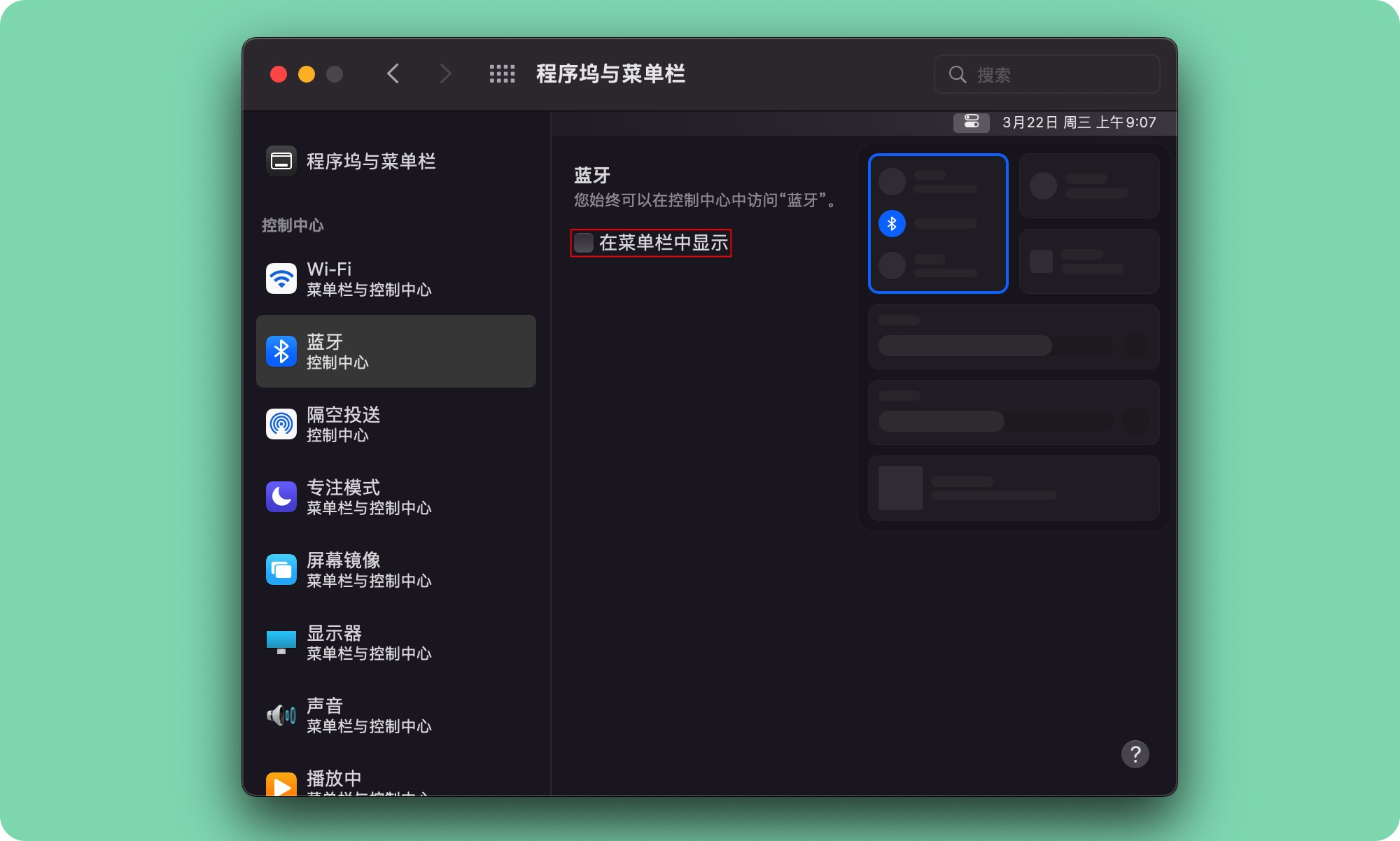This screenshot has height=841, width=1400.
Task: Click the text 您始终可以在控制中心中访问“蓝牙”。
Action: pos(707,201)
